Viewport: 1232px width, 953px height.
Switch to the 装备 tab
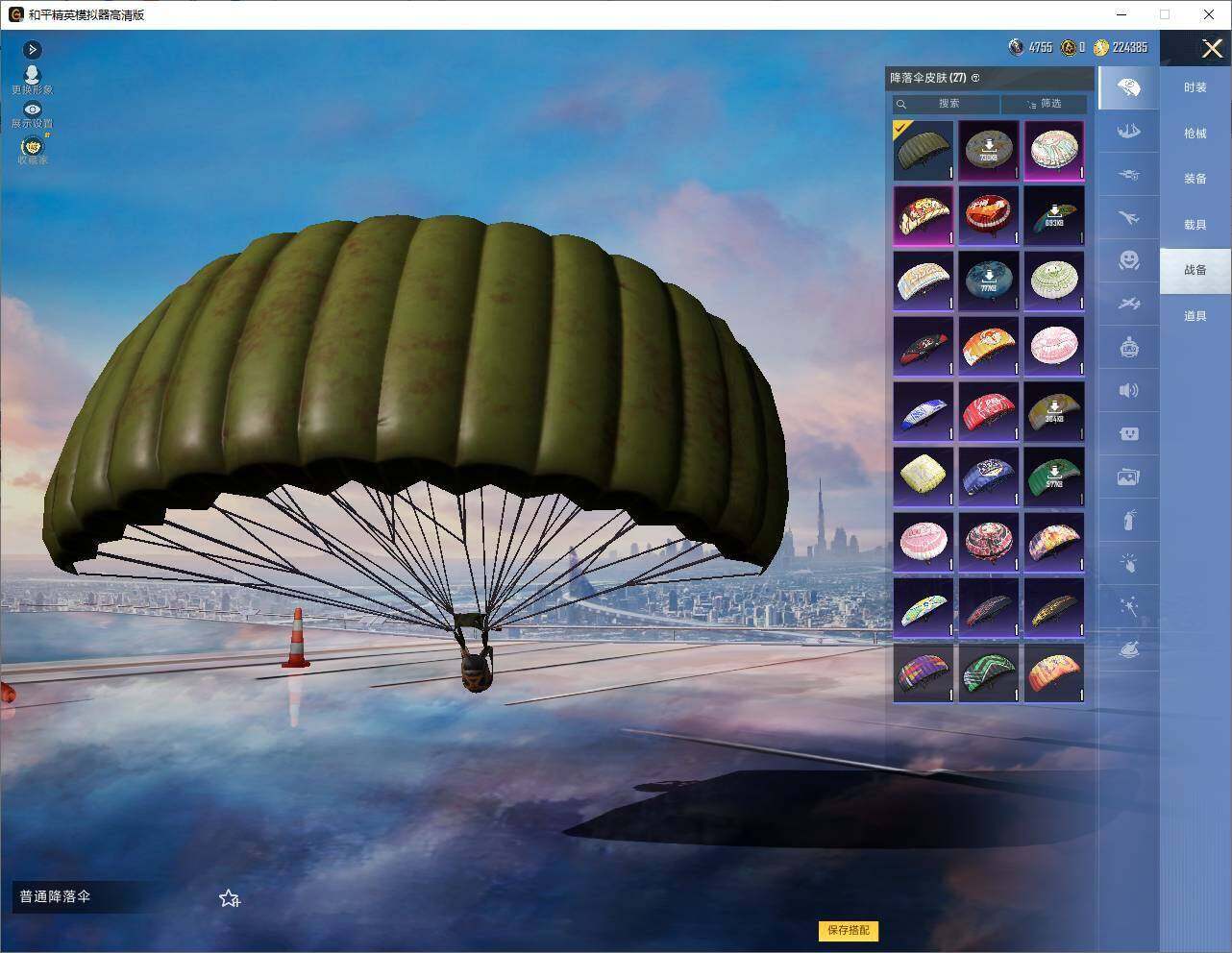(1195, 179)
